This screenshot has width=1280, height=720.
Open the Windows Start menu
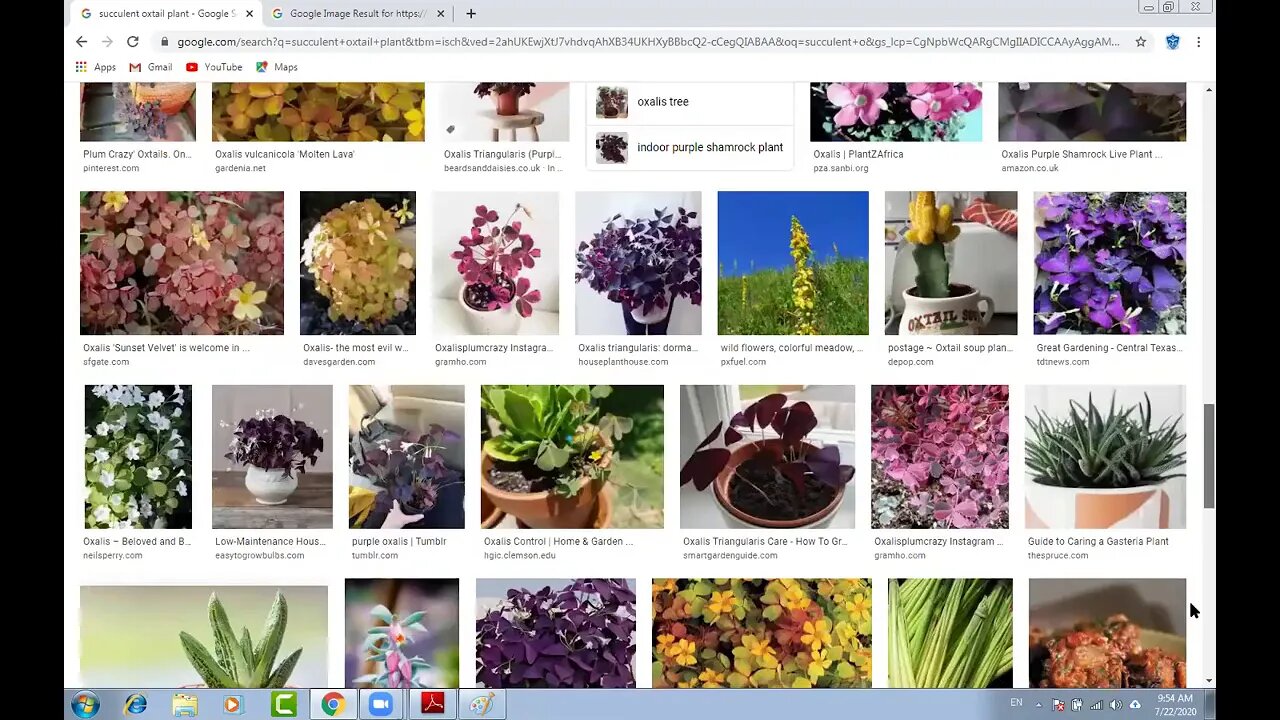coord(85,704)
